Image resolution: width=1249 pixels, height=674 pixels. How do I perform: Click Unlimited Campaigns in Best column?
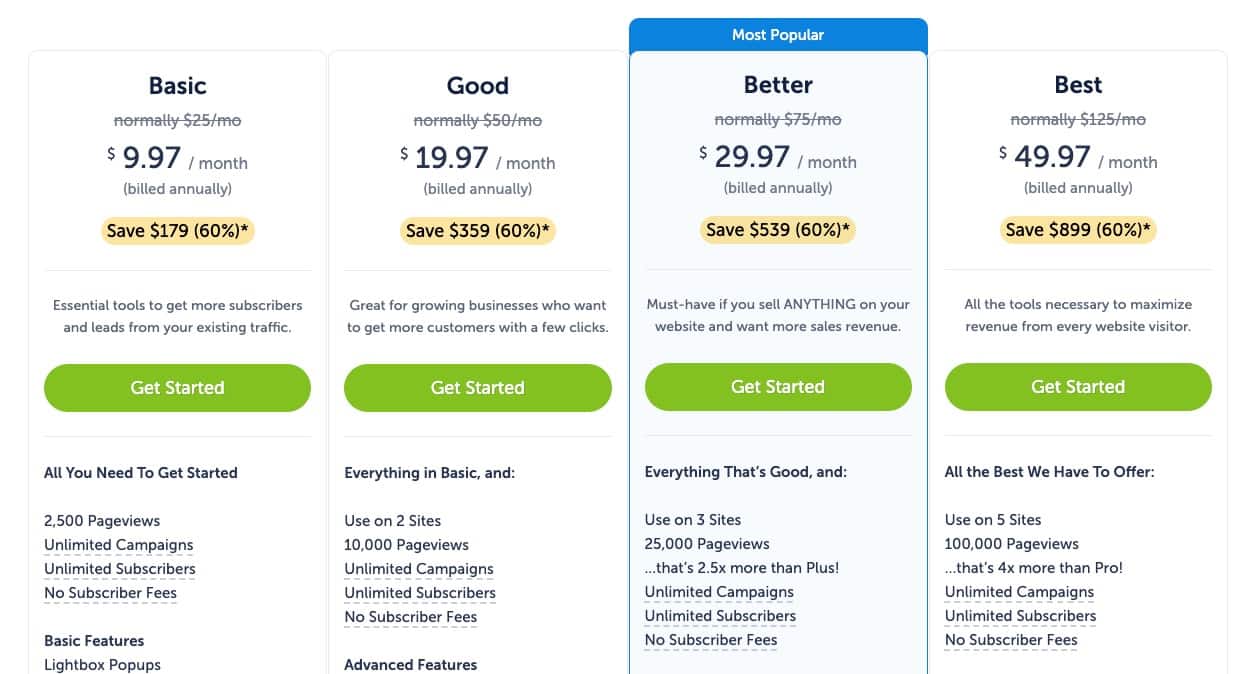tap(1019, 592)
